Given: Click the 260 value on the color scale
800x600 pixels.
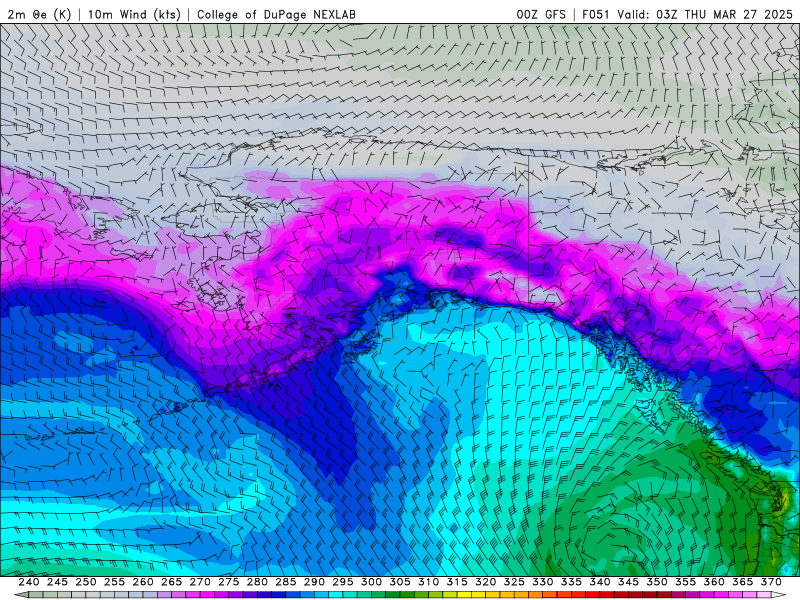Looking at the screenshot, I should click(143, 582).
